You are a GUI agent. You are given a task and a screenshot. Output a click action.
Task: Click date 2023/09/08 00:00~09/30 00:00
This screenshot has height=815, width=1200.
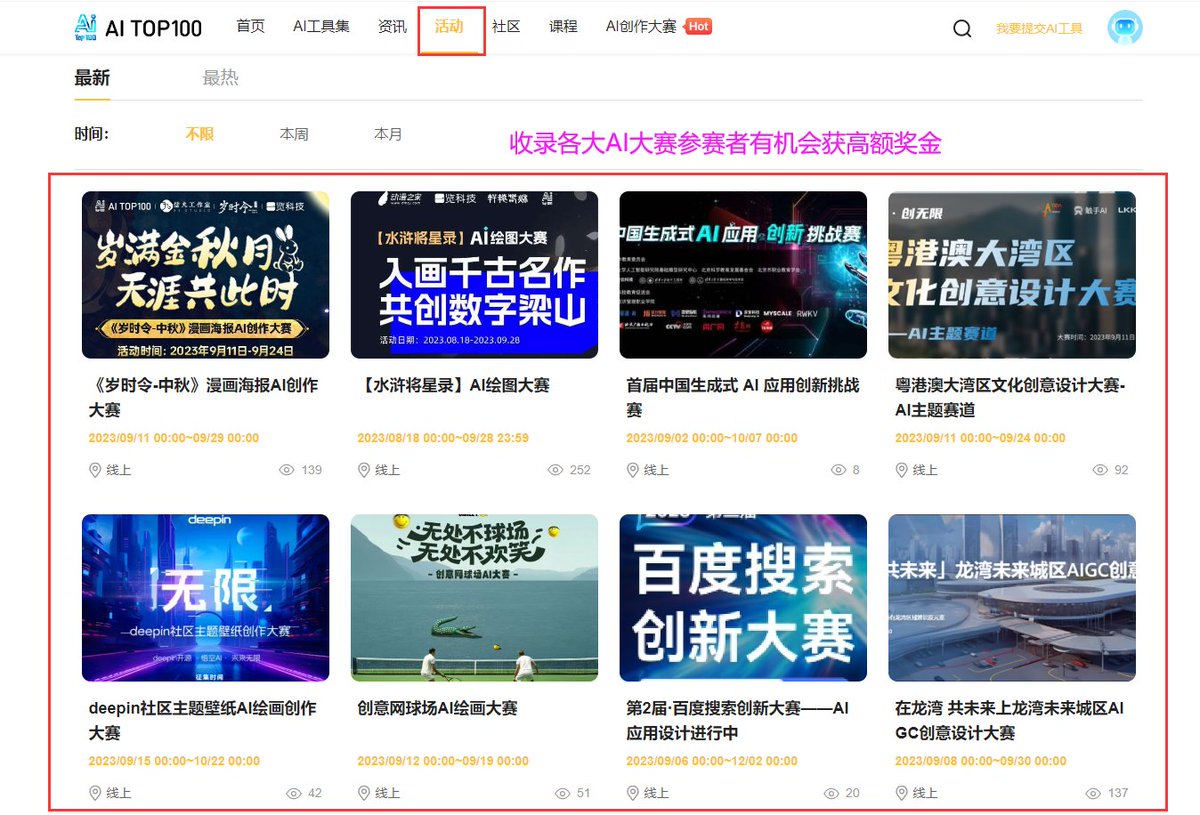[x=981, y=761]
